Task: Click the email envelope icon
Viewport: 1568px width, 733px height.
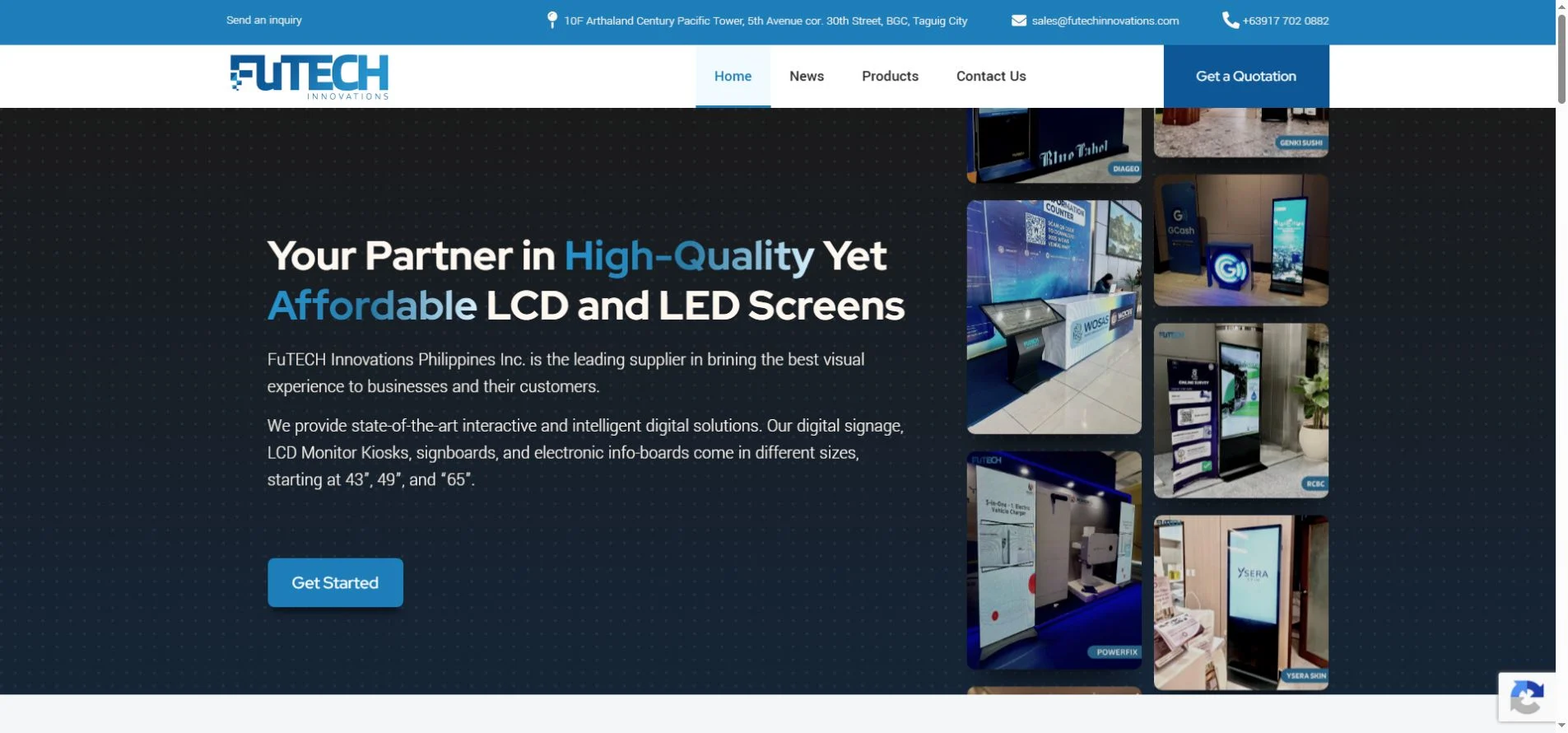Action: tap(1019, 21)
